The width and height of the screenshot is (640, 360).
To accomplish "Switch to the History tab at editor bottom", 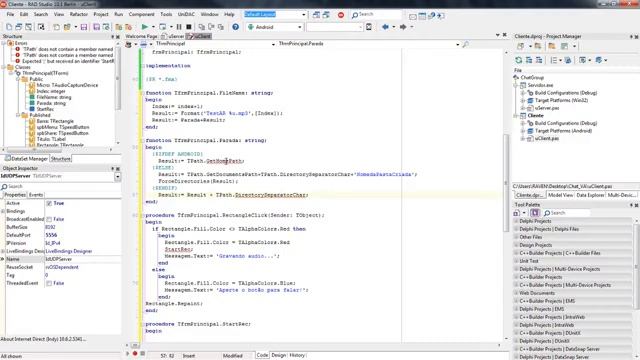I will tap(297, 355).
